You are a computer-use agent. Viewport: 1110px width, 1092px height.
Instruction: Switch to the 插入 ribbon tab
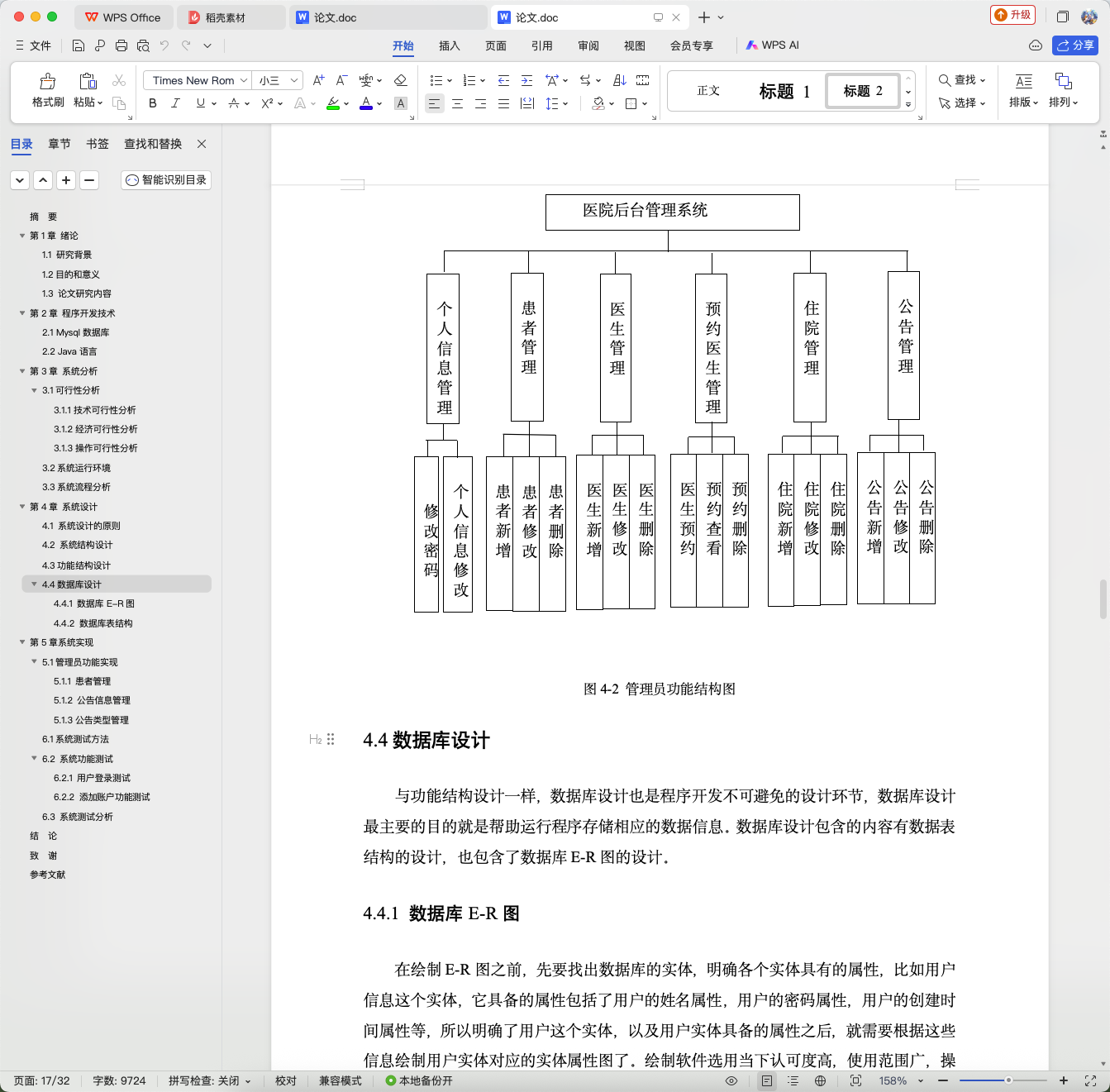pyautogui.click(x=450, y=45)
